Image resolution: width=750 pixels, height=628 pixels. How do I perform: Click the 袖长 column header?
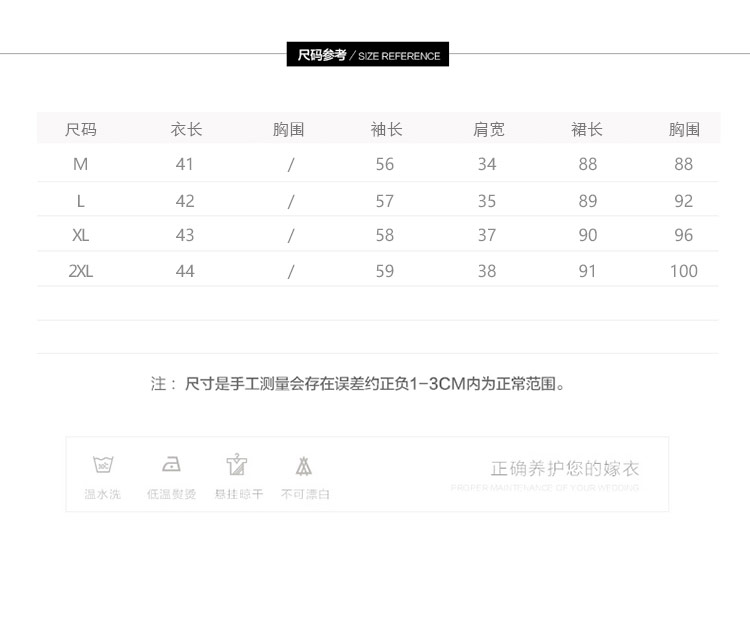(386, 129)
